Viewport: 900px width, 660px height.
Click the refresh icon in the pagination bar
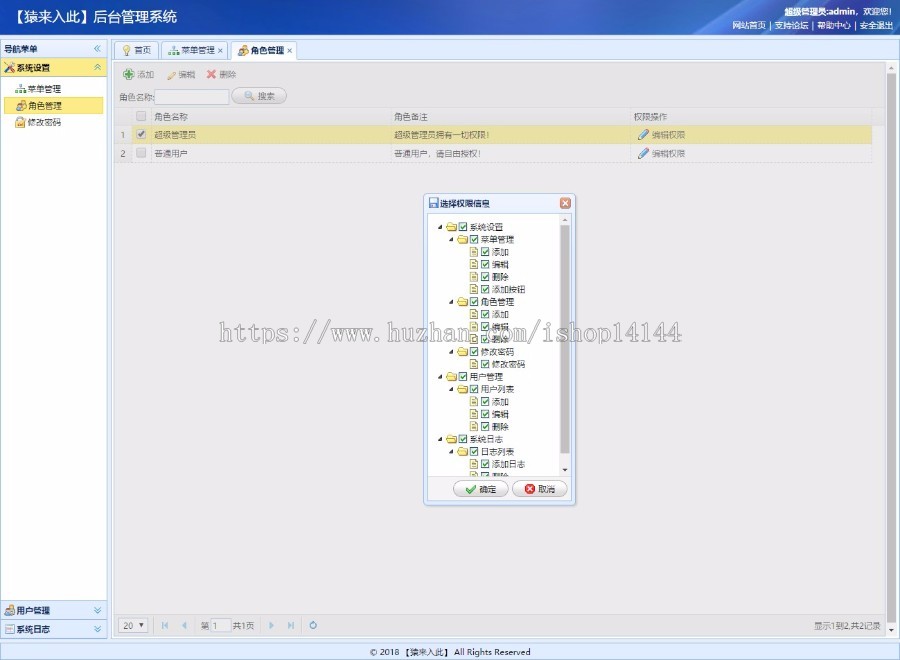[x=314, y=625]
